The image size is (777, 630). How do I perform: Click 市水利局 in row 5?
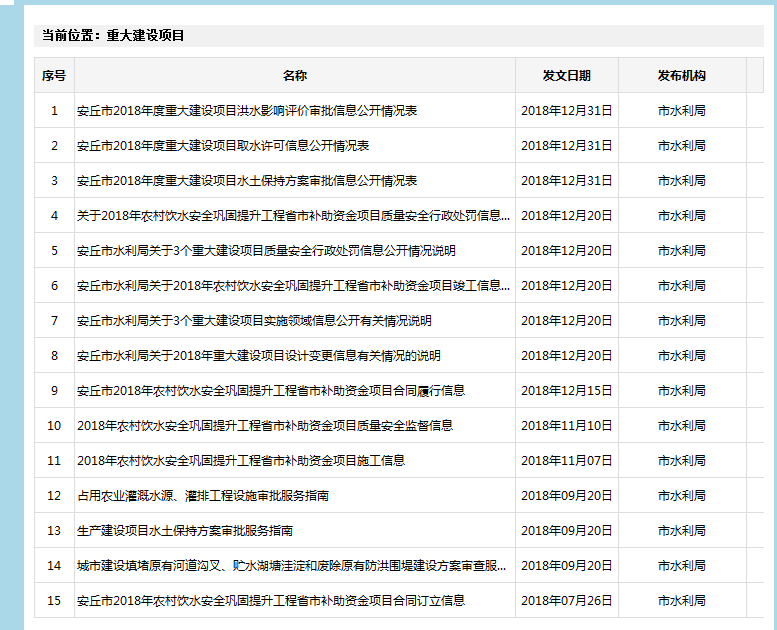(682, 251)
